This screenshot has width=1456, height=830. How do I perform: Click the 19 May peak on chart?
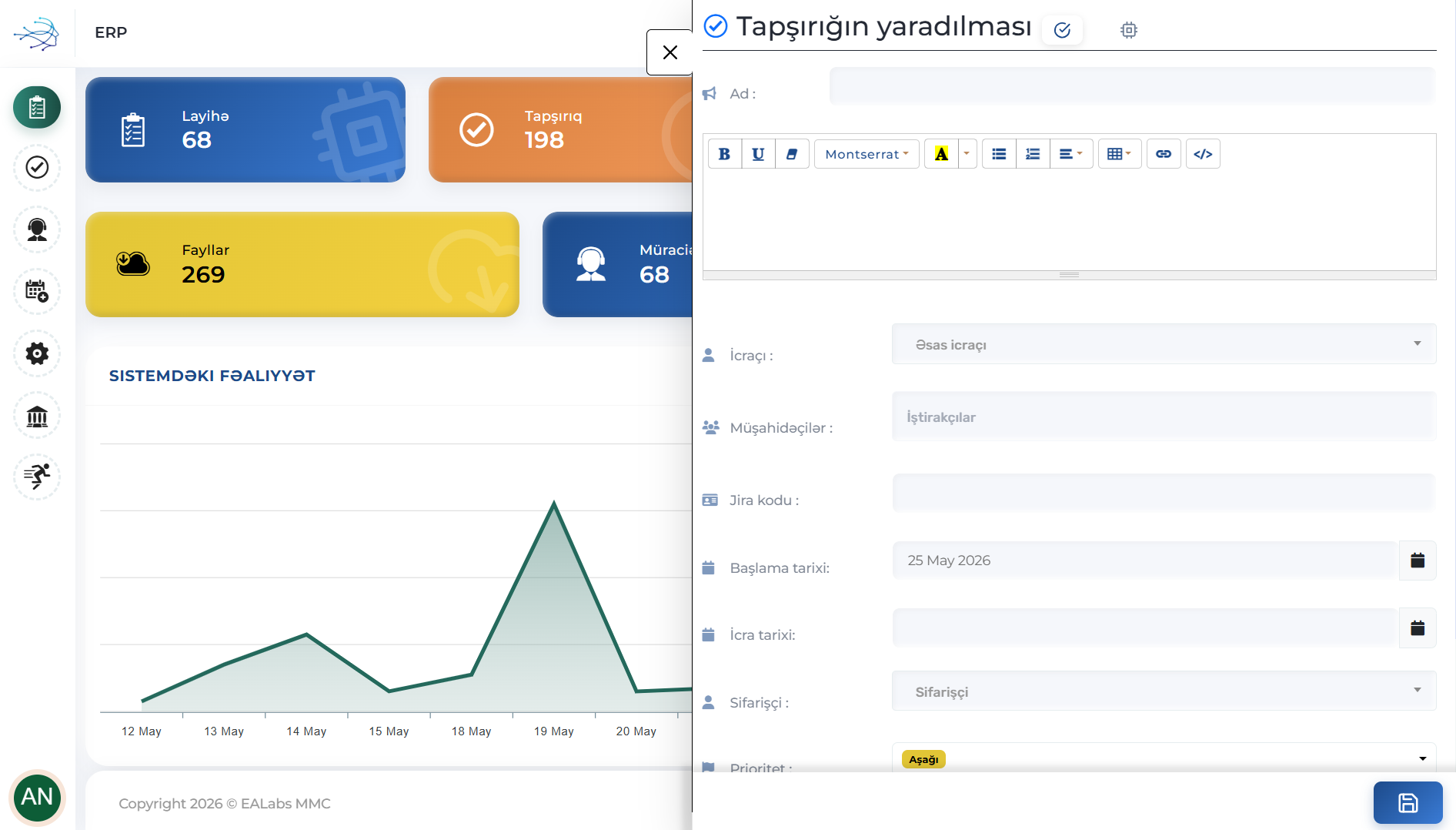(x=554, y=503)
